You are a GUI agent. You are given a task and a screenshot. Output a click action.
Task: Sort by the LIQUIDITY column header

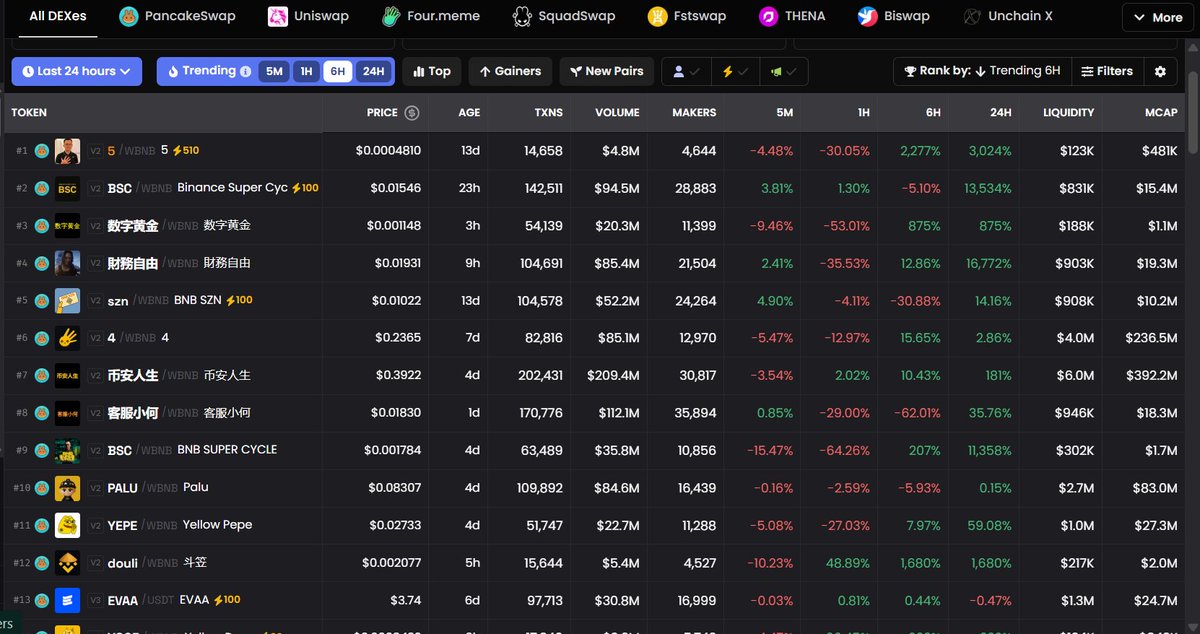1068,113
